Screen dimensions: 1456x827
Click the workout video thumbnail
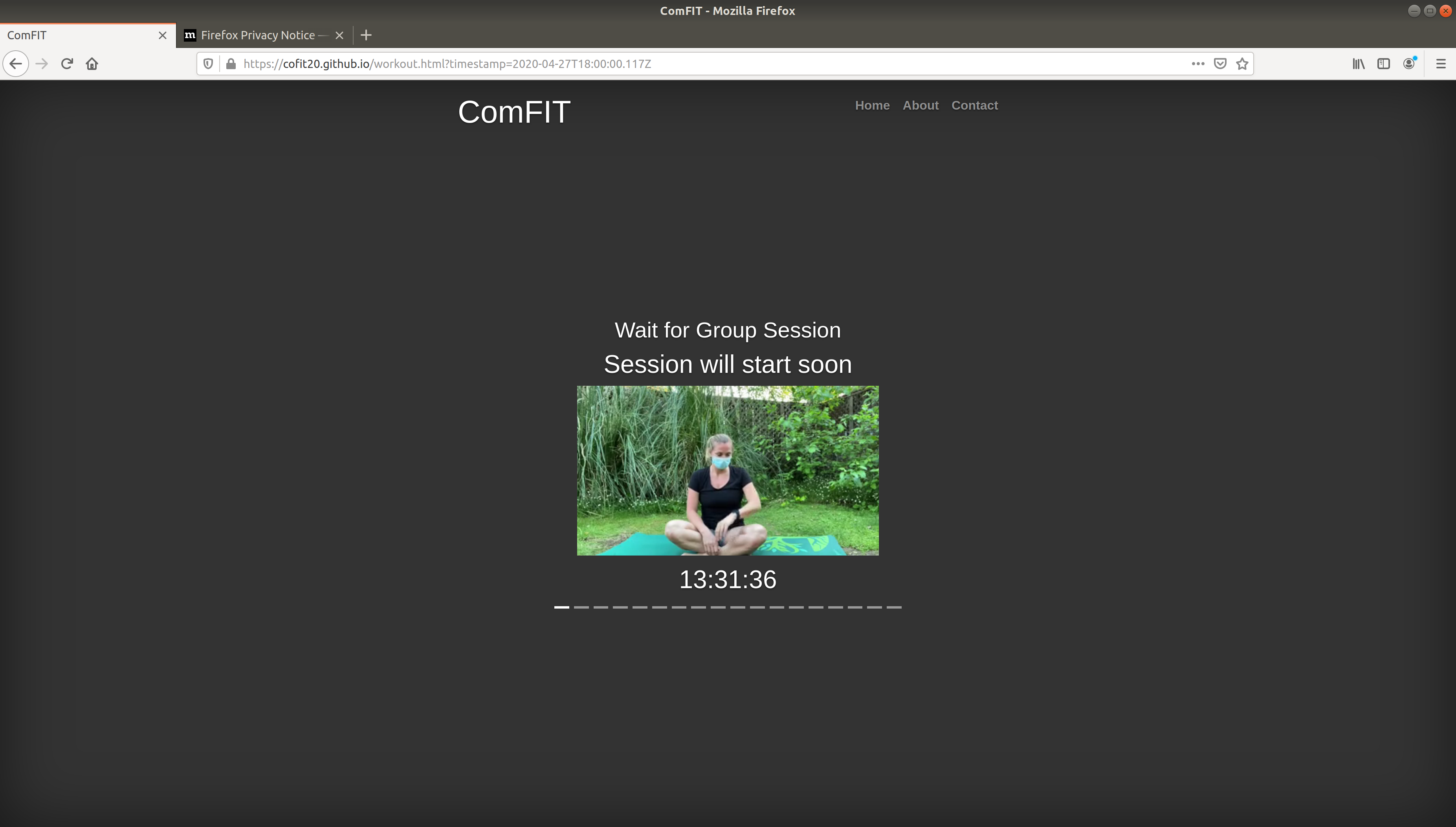tap(728, 470)
